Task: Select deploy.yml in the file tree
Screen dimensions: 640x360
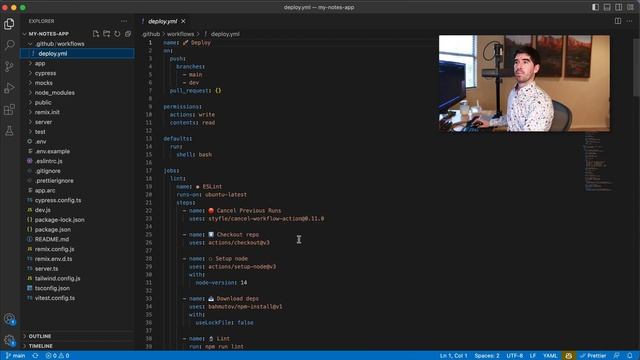Action: (78, 53)
